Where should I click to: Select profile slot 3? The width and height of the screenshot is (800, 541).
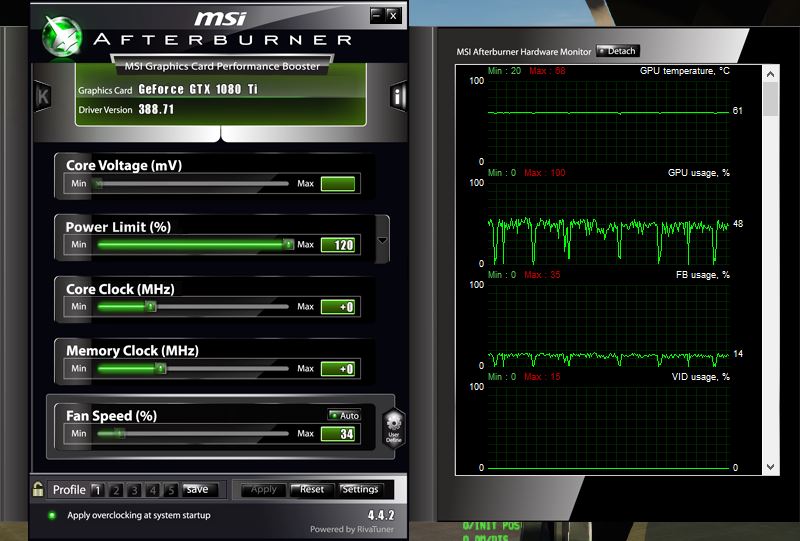pos(134,490)
